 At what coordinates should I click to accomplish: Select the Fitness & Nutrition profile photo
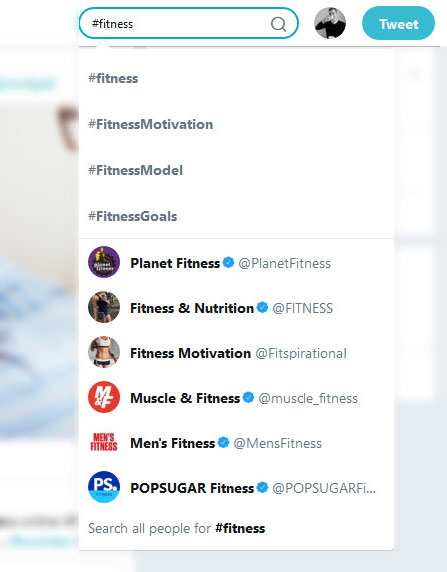(104, 307)
